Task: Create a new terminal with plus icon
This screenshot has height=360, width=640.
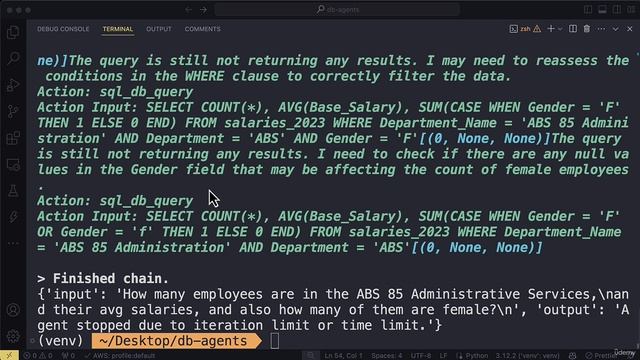Action: coord(551,29)
